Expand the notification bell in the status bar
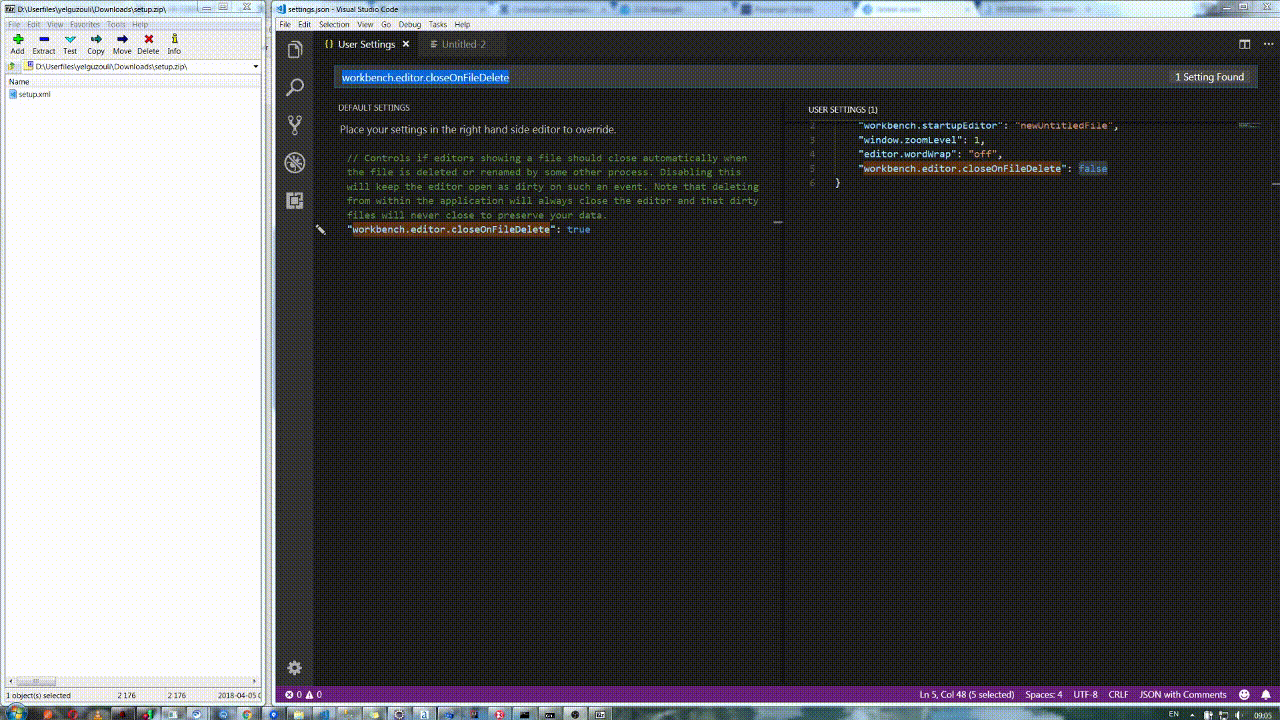The width and height of the screenshot is (1280, 720). click(x=1264, y=694)
